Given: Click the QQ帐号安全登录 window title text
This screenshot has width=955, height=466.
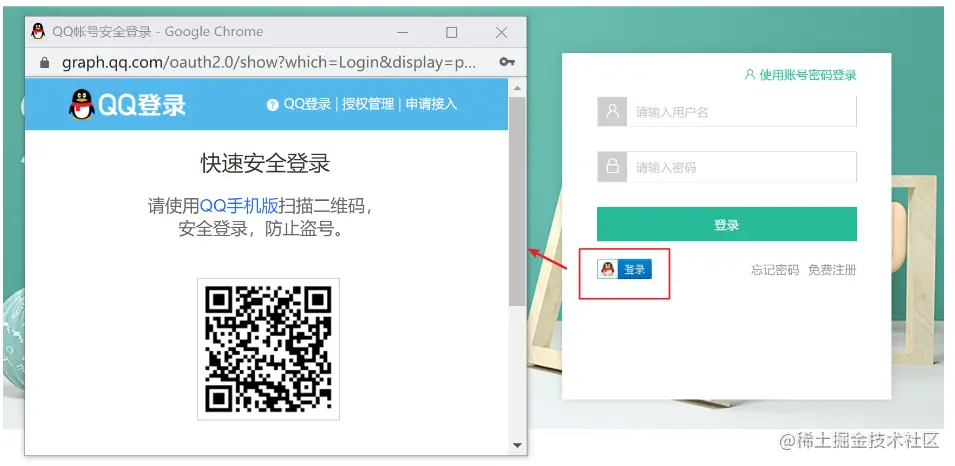Looking at the screenshot, I should tap(157, 32).
